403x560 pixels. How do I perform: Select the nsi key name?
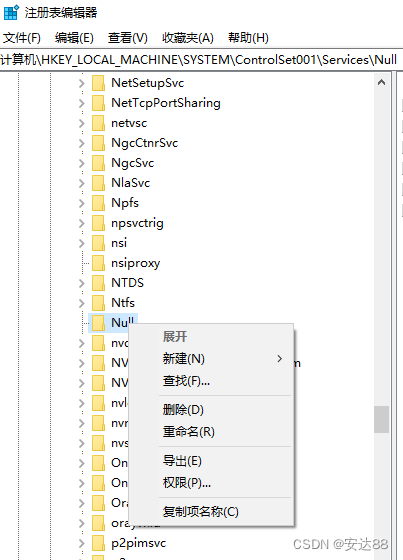[119, 243]
